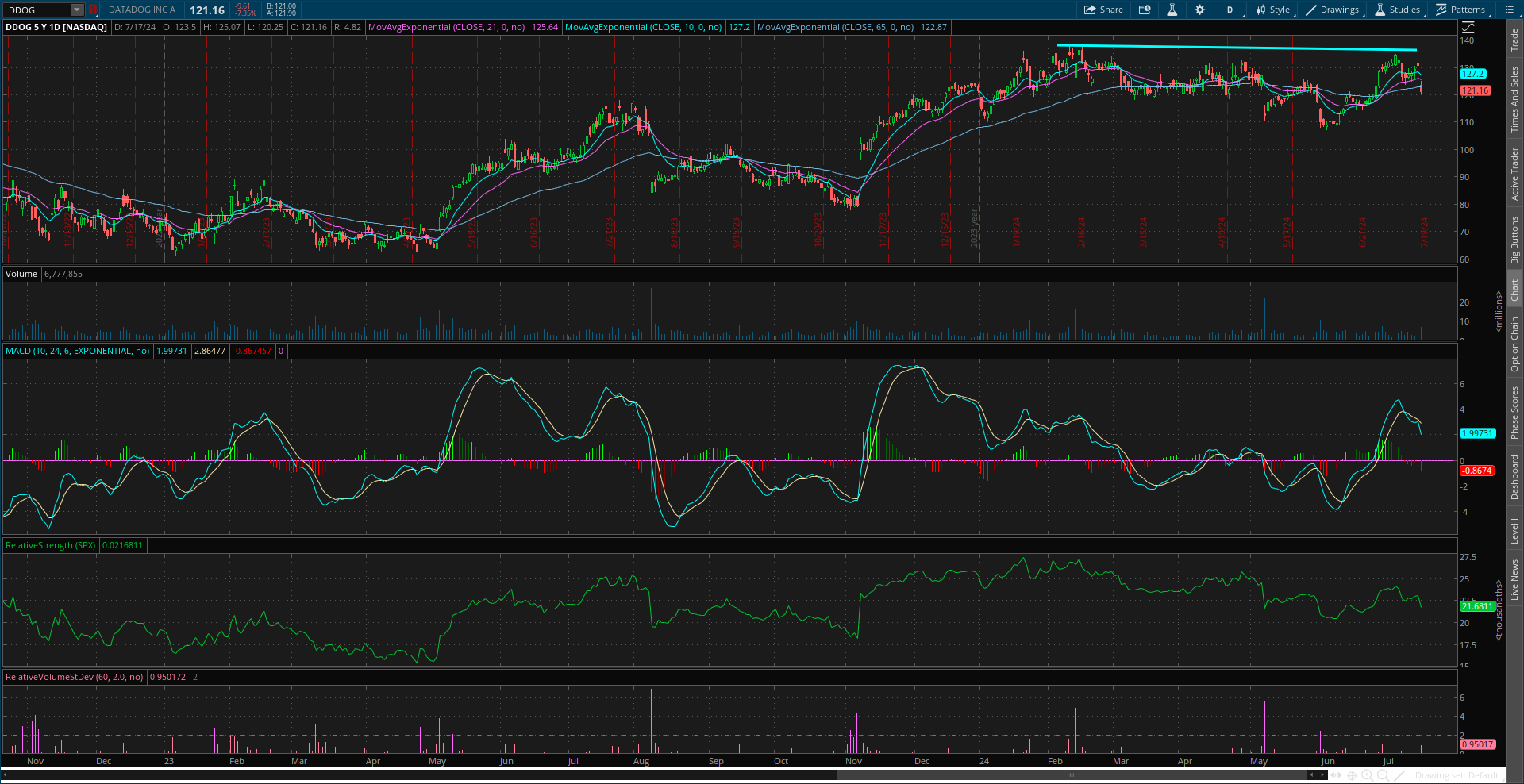Click the 6,777,855 volume value

pos(63,274)
